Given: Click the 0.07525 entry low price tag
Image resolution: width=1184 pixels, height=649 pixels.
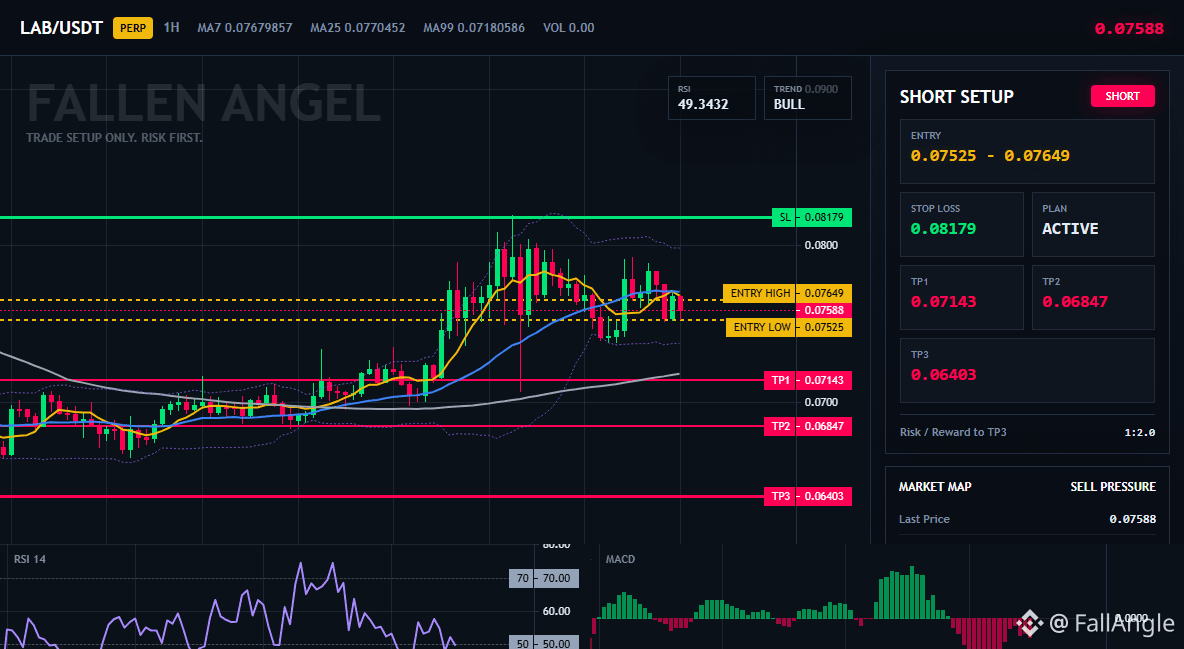Looking at the screenshot, I should (x=824, y=327).
